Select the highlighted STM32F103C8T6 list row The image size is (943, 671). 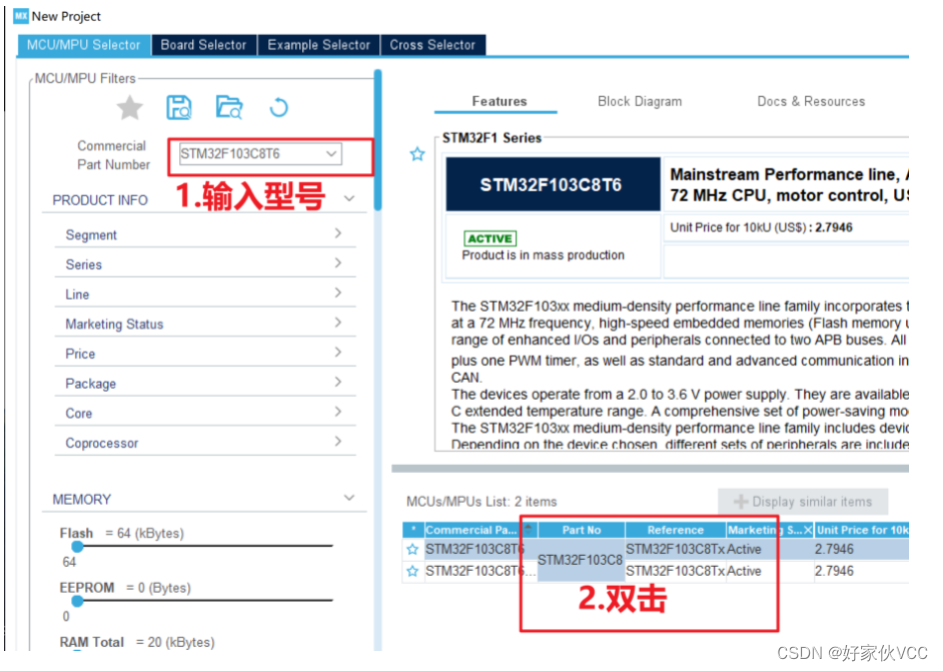point(656,549)
